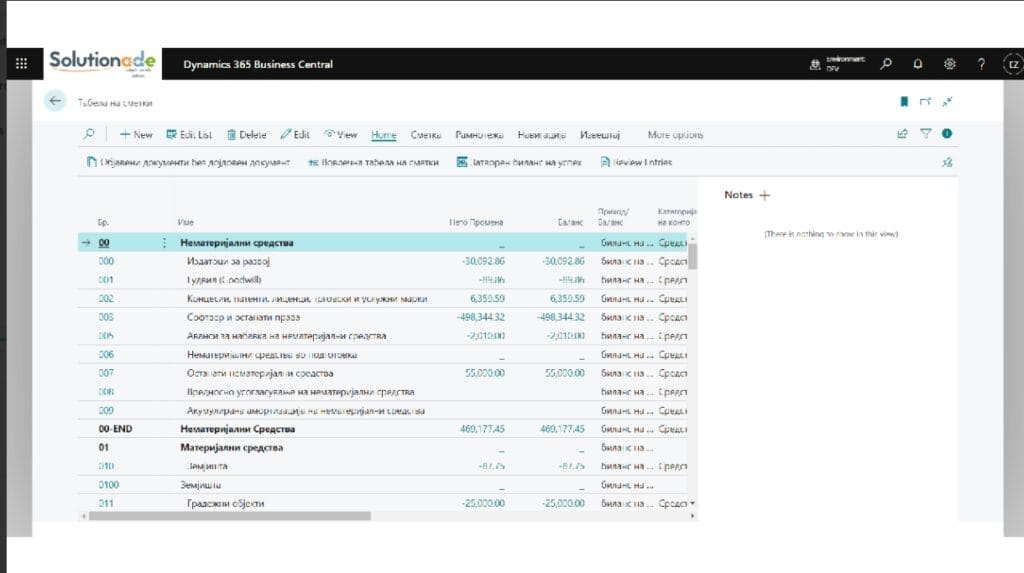The image size is (1024, 573).
Task: Open documents without incoming document action
Action: tap(188, 162)
